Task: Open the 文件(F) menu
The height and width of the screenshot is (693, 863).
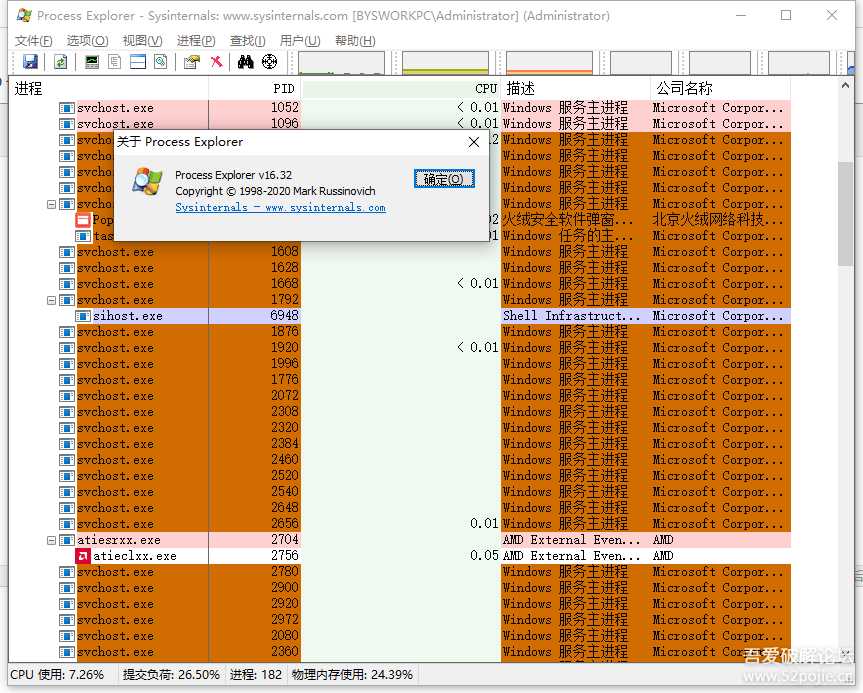Action: 34,41
